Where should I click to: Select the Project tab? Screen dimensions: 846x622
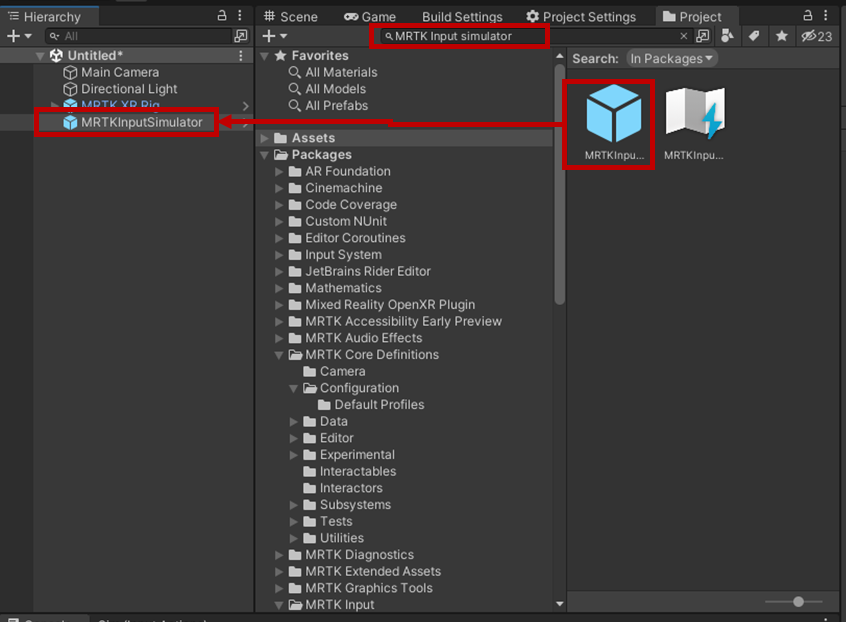click(692, 17)
